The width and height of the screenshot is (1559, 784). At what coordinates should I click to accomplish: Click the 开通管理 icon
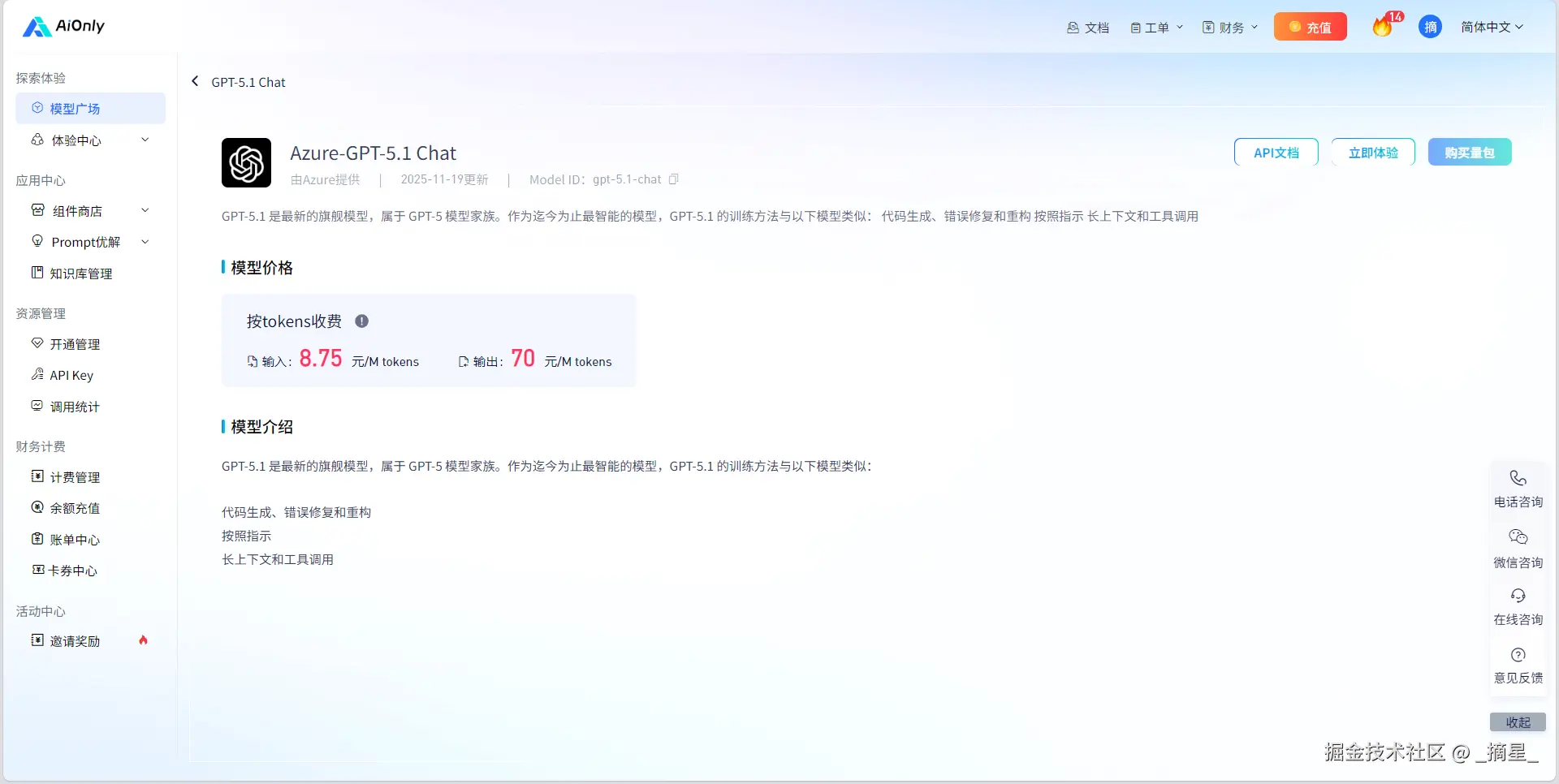coord(37,343)
